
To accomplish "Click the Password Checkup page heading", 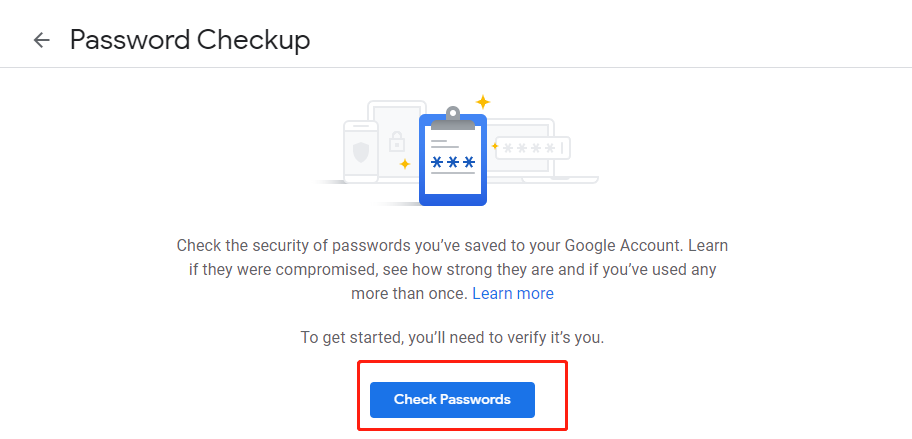I will click(x=190, y=40).
